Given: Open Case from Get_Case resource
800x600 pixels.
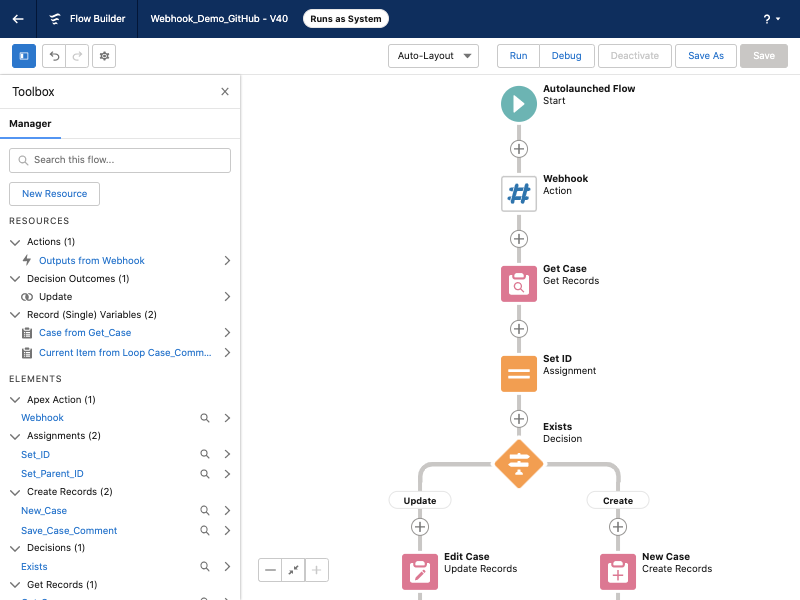Looking at the screenshot, I should click(x=85, y=333).
